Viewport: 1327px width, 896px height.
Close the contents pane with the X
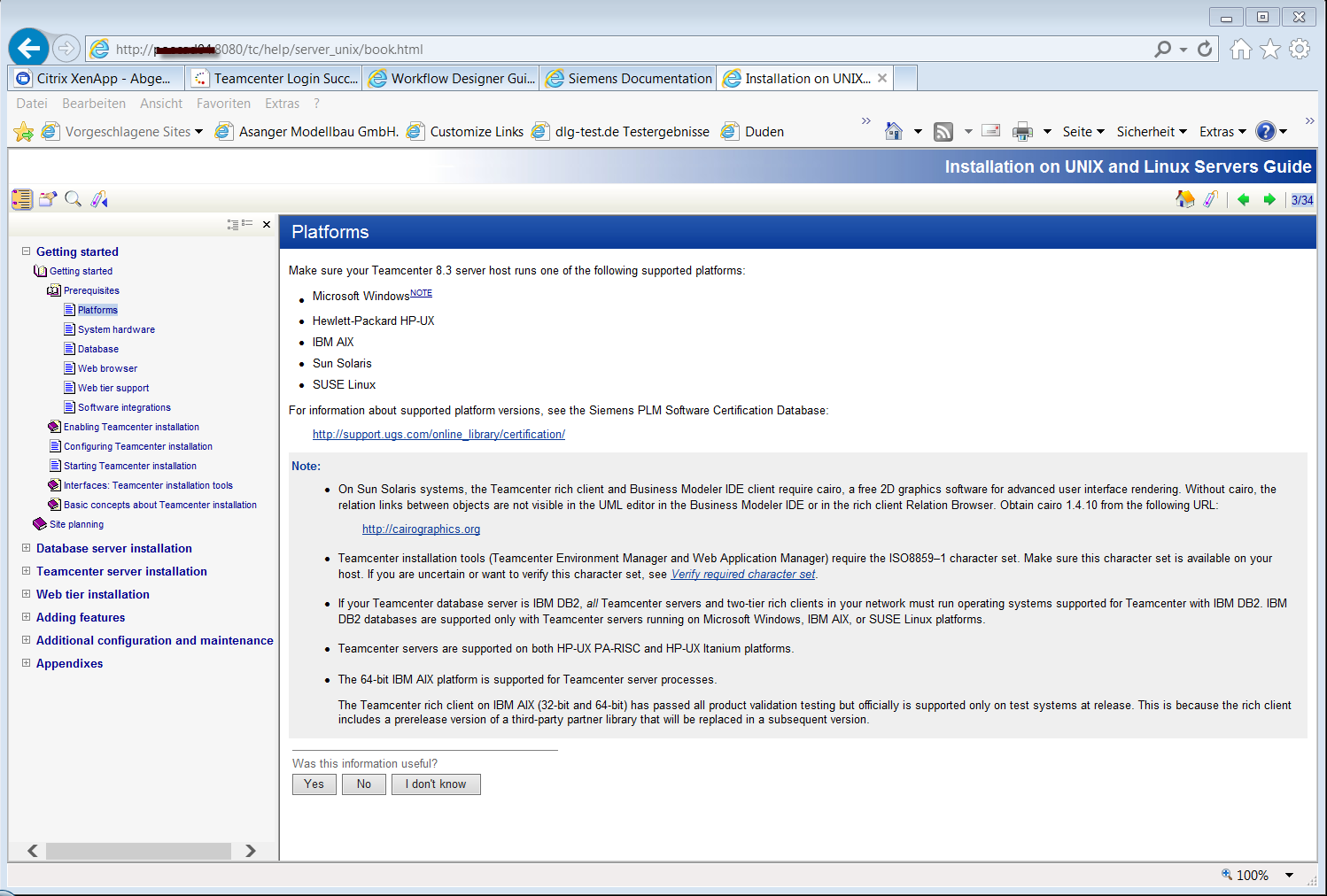(267, 225)
